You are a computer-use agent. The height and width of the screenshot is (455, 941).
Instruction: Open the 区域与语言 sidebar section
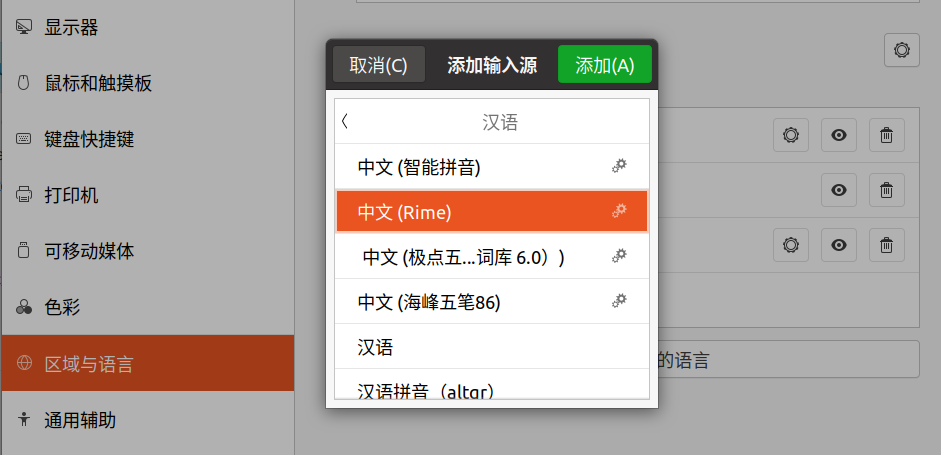(x=147, y=364)
